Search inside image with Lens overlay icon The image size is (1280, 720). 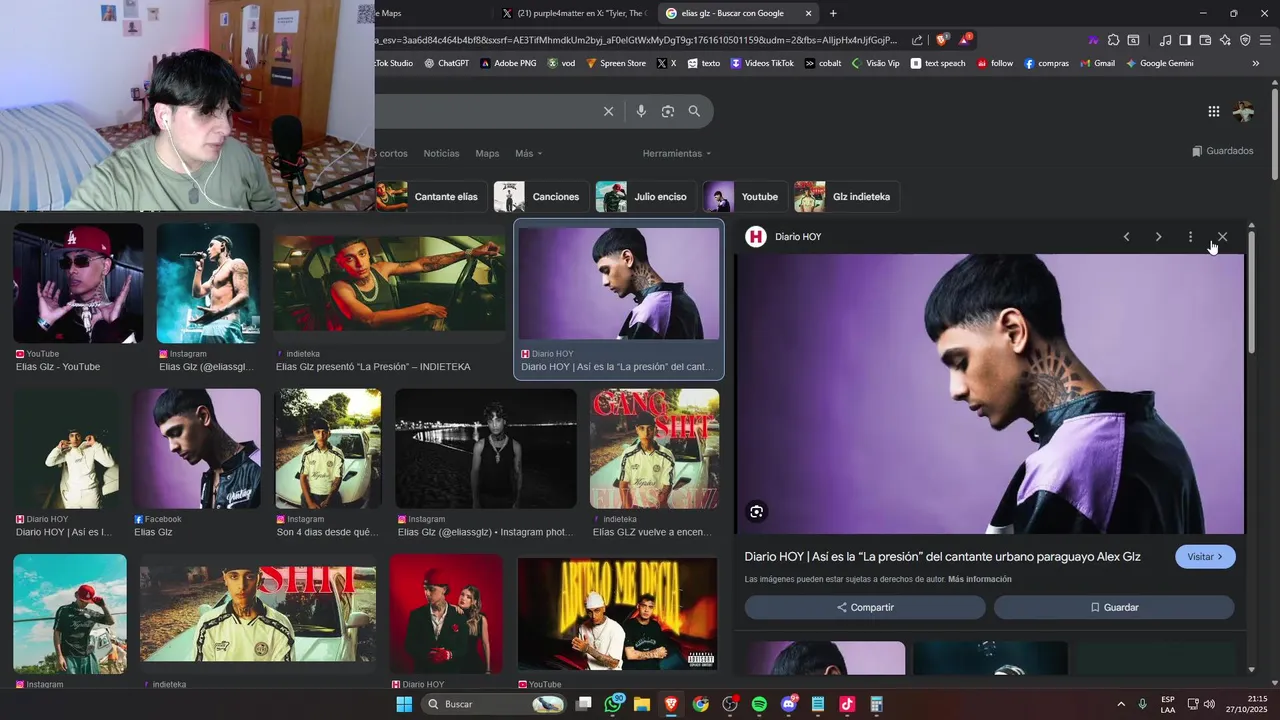(x=756, y=512)
